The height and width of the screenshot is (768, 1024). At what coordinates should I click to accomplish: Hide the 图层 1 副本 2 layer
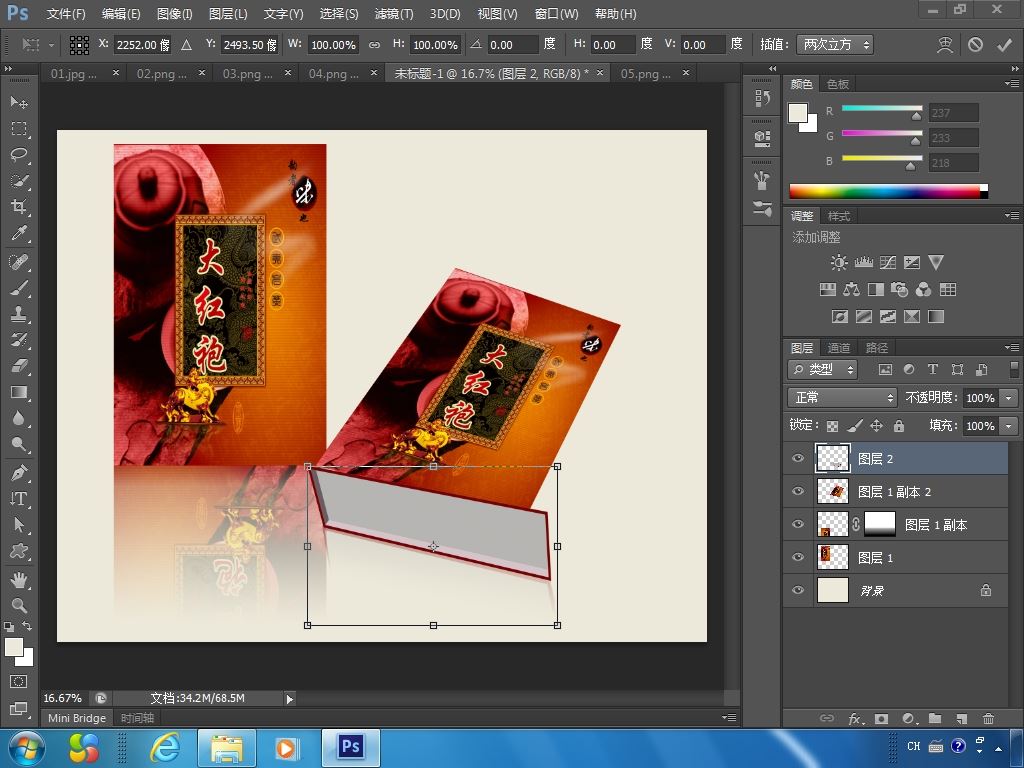798,492
